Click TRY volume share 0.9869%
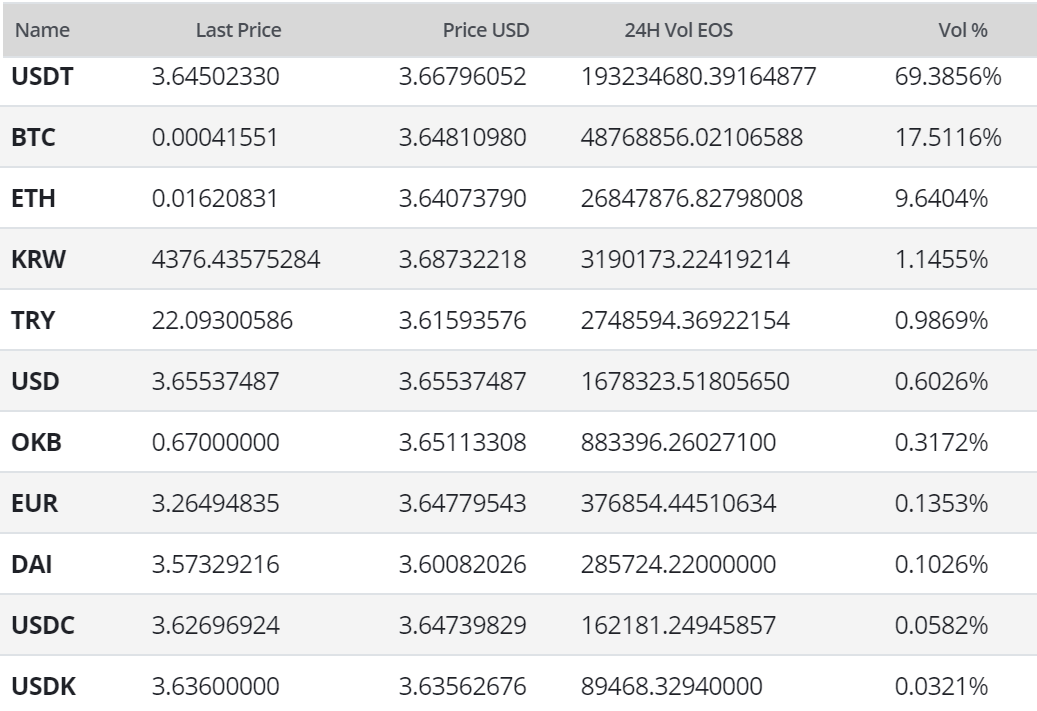The image size is (1037, 711). coord(942,321)
